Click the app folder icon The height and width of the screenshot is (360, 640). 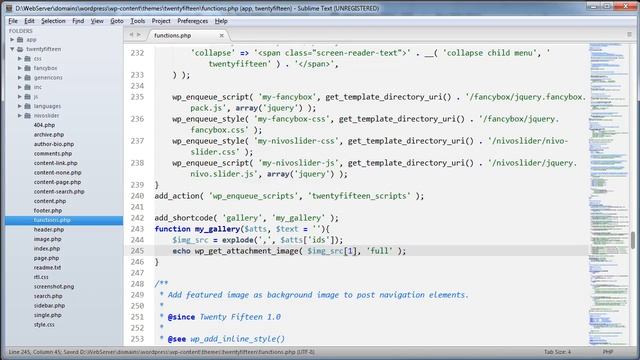[x=20, y=40]
